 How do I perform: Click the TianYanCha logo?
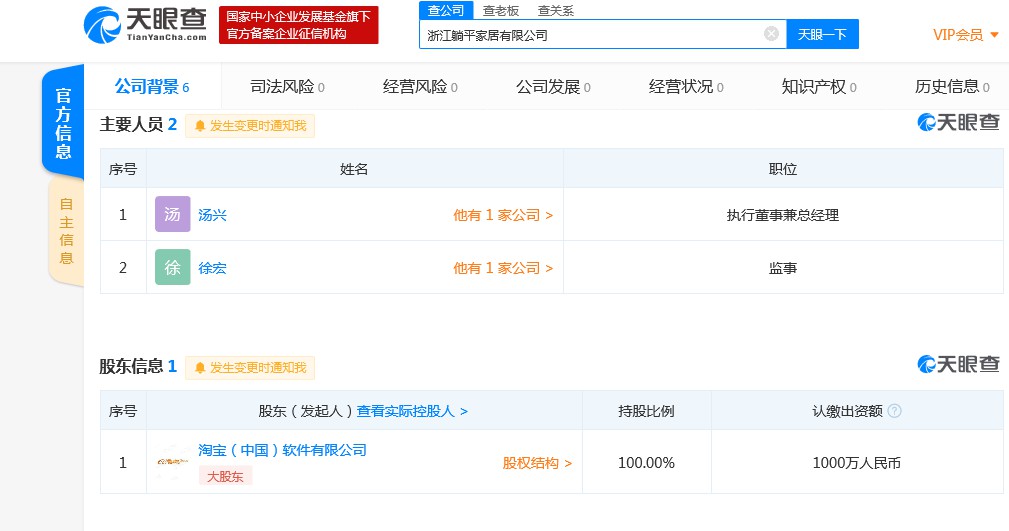145,24
